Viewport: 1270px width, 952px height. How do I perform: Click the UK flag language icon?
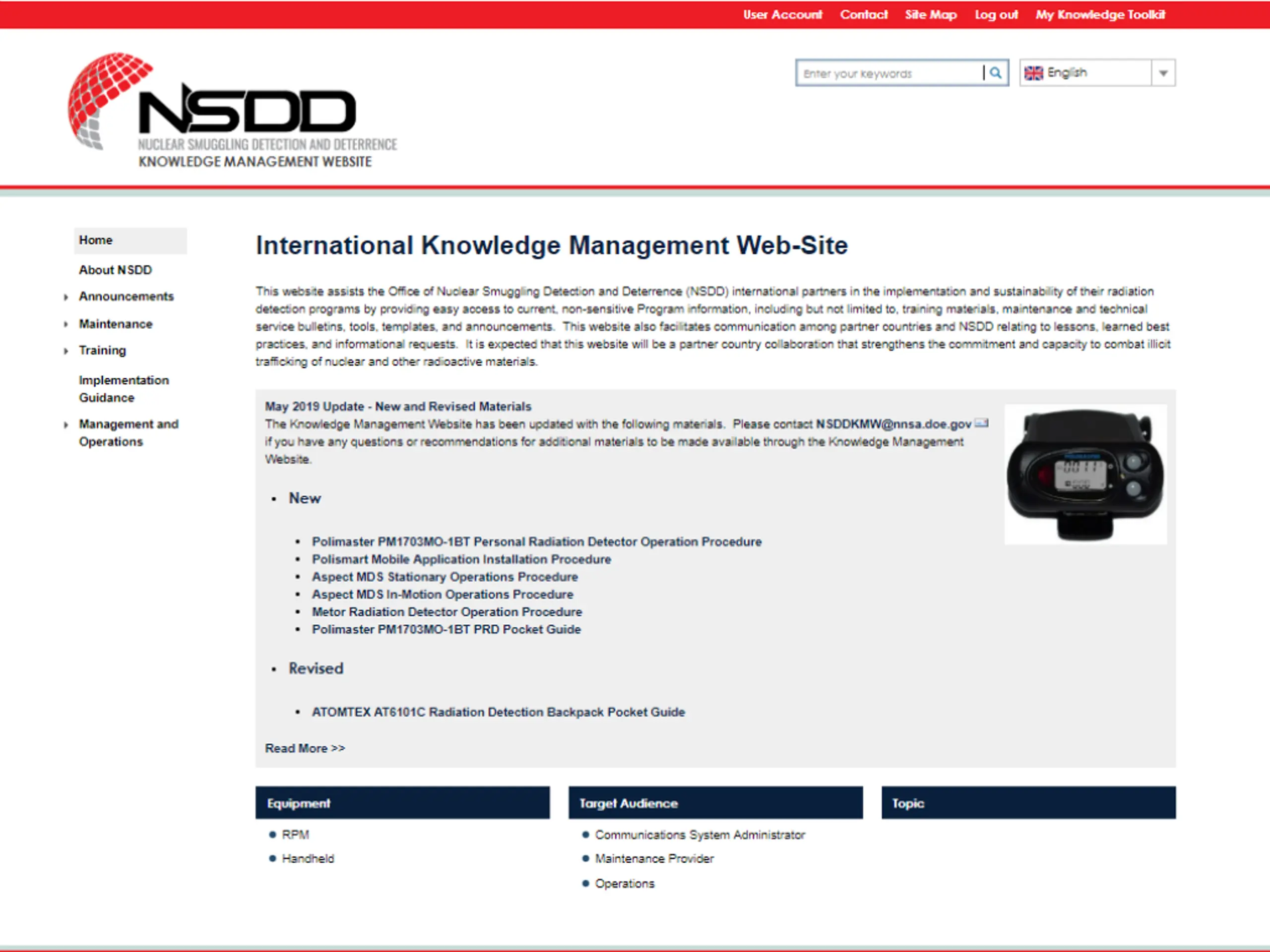(1033, 73)
